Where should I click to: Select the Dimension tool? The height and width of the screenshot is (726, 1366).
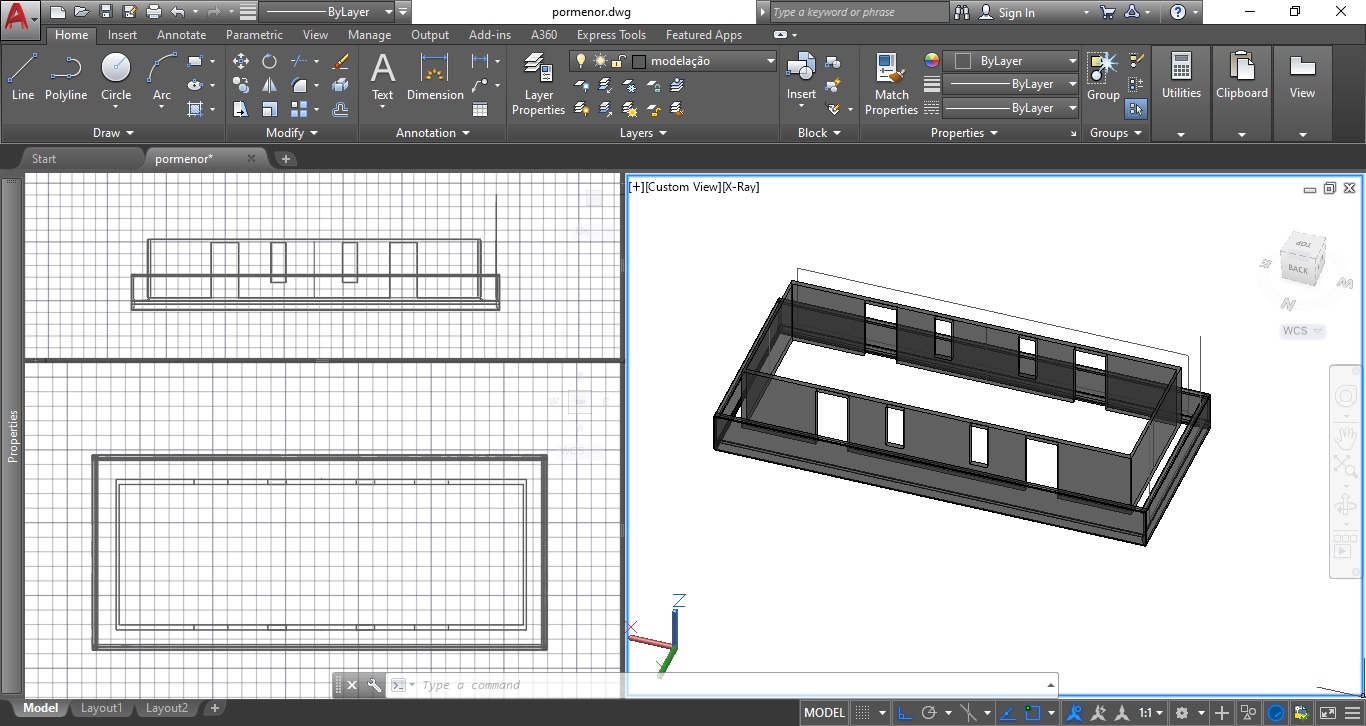pyautogui.click(x=435, y=77)
